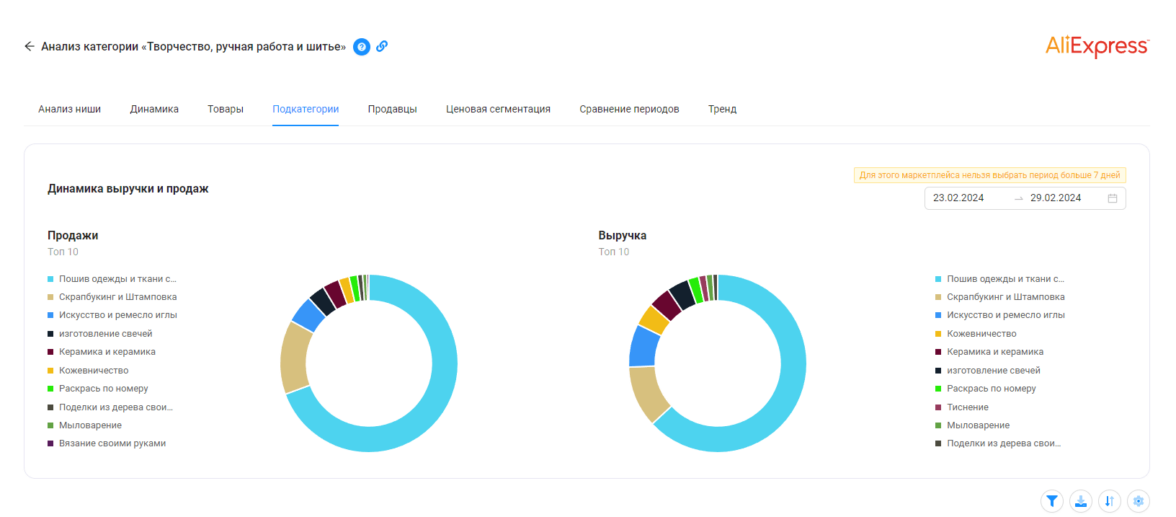
Task: Toggle Искусство и ремесло иглы in Продажи legend
Action: (x=112, y=315)
